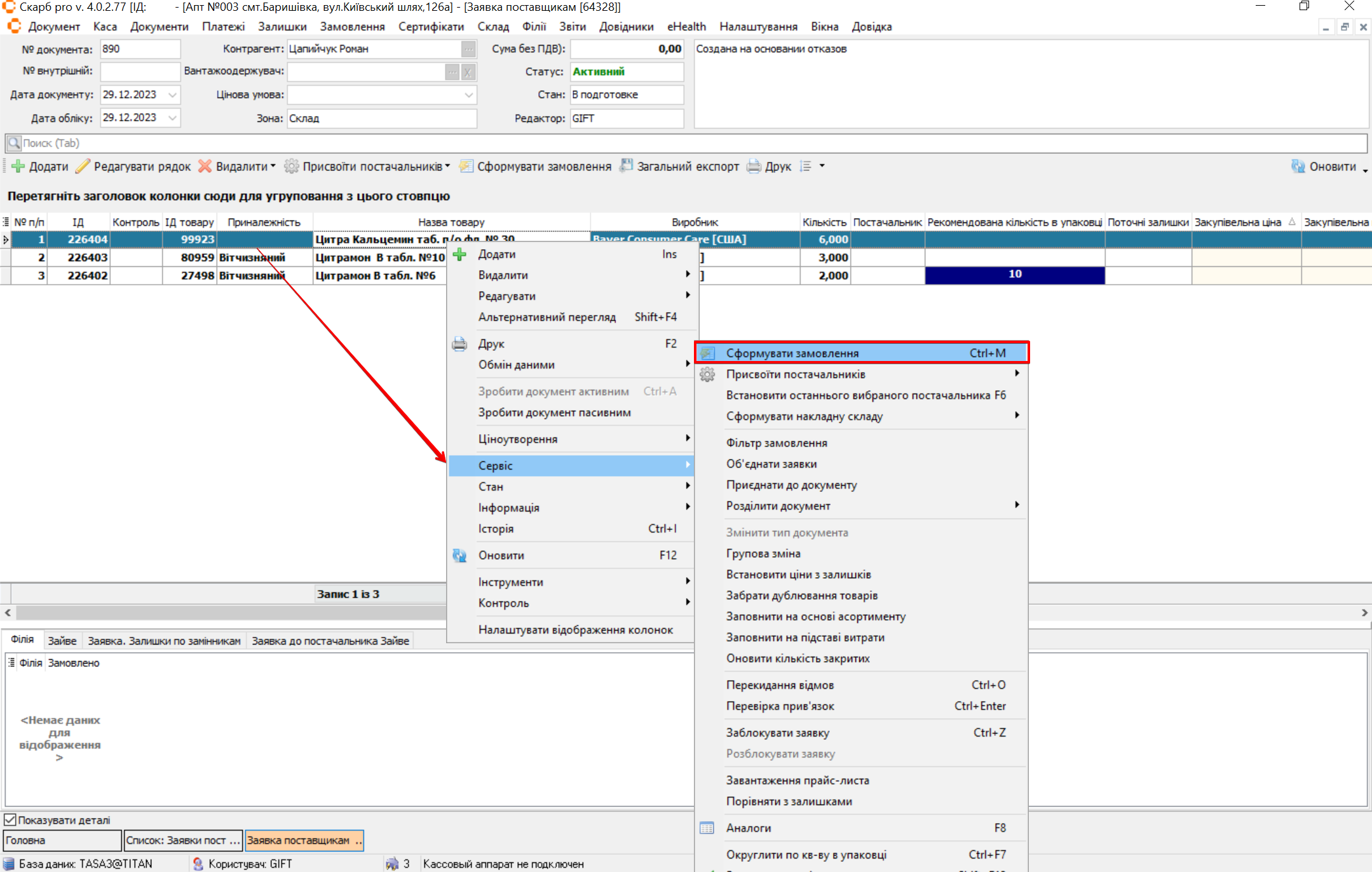This screenshot has height=872, width=1372.
Task: Click the Загальний експорт icon
Action: point(627,166)
